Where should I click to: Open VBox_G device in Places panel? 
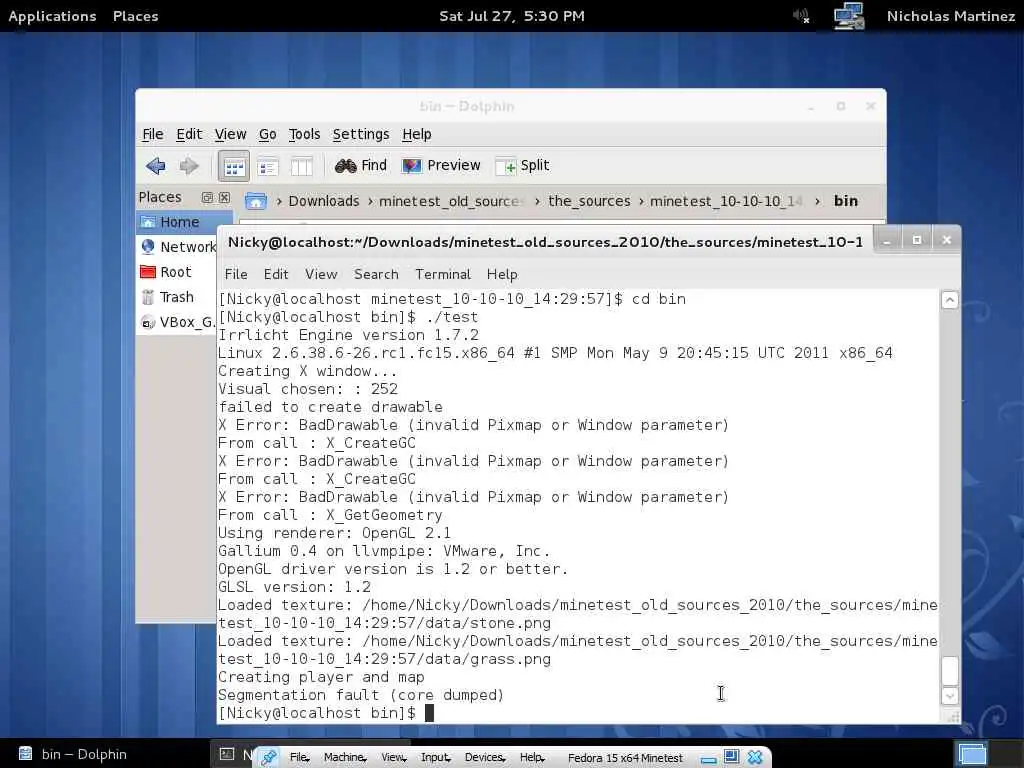(x=177, y=322)
